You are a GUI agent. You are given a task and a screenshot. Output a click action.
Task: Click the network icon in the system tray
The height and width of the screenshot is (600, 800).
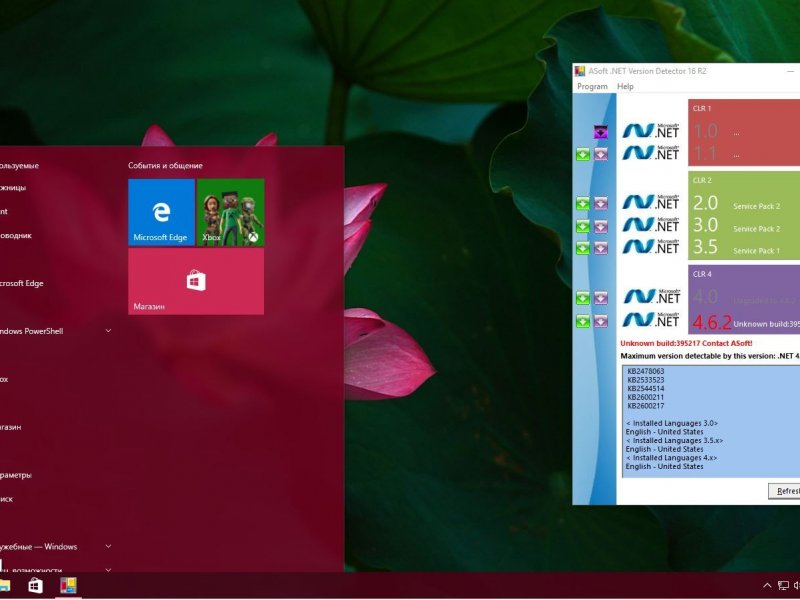[x=783, y=586]
